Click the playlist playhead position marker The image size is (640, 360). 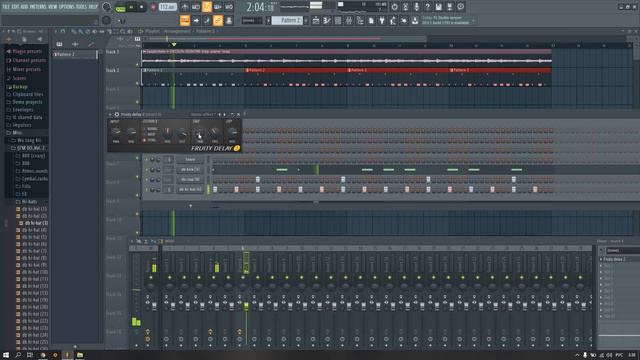pos(174,44)
